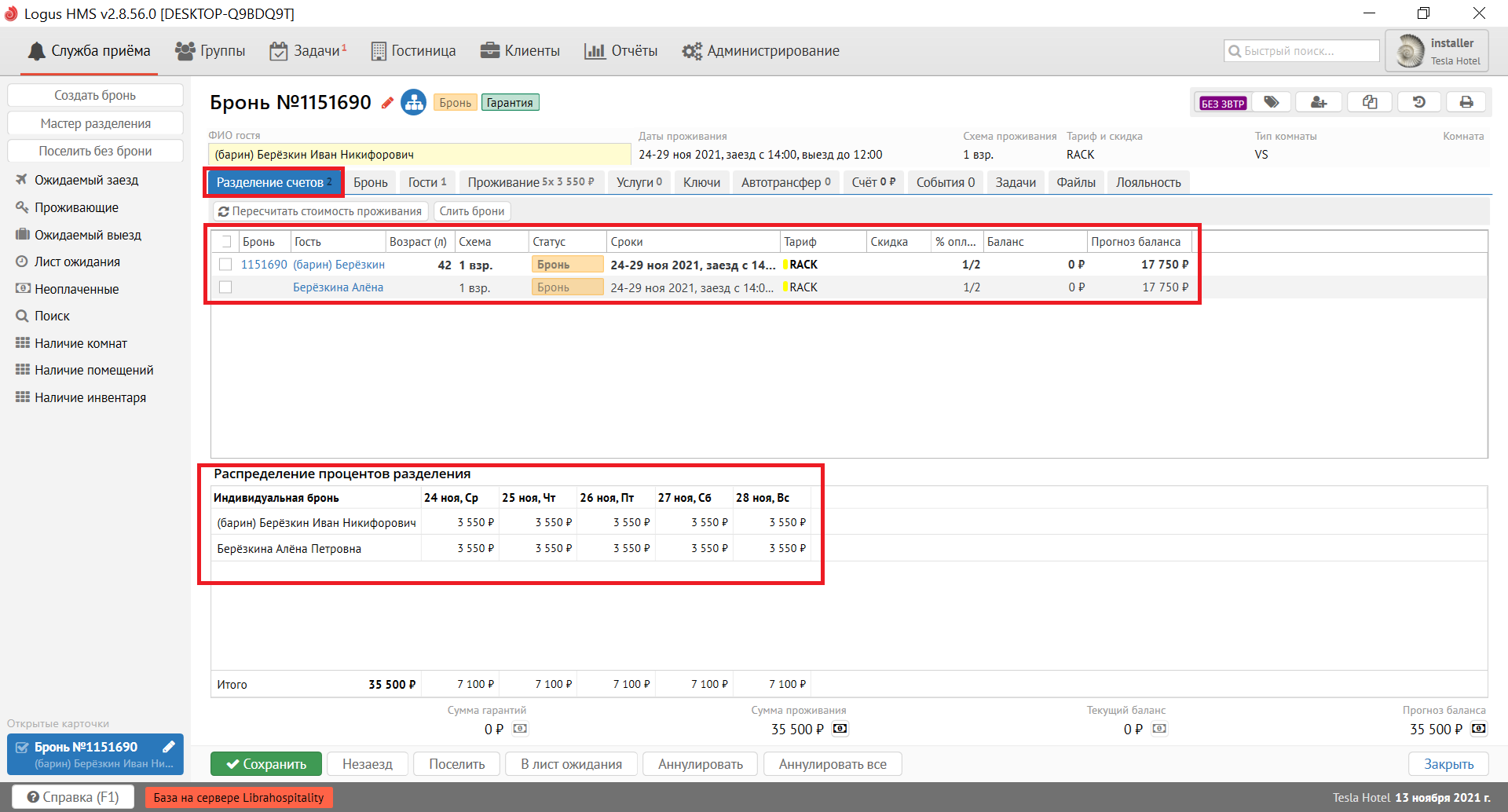Click the add guest icon button
Screen dimensions: 1508x812
(1319, 102)
